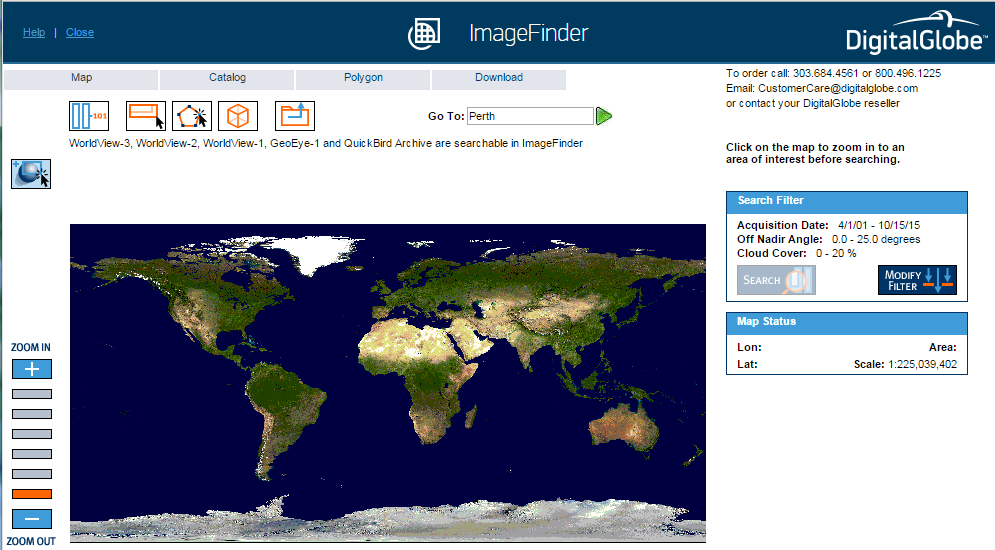995x550 pixels.
Task: Click the Zoom Out minus button
Action: click(32, 519)
